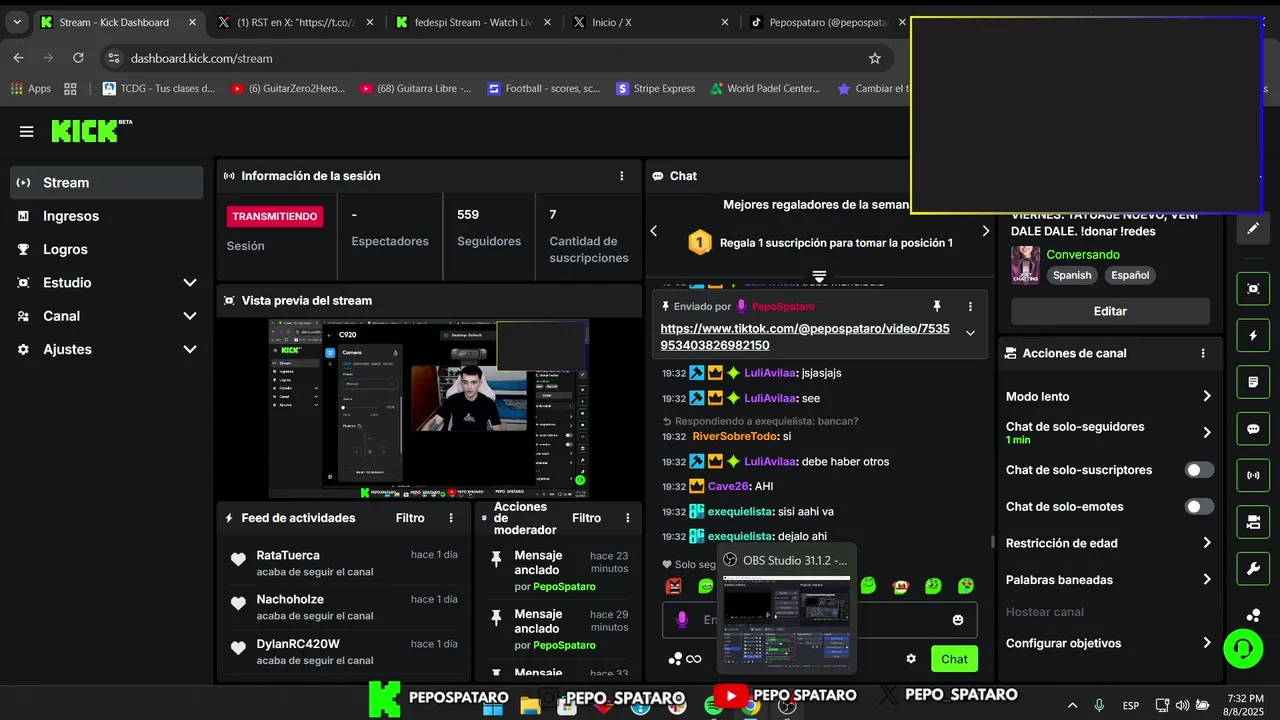Click the pin icon on the pinned message
The image size is (1280, 720).
tap(937, 306)
